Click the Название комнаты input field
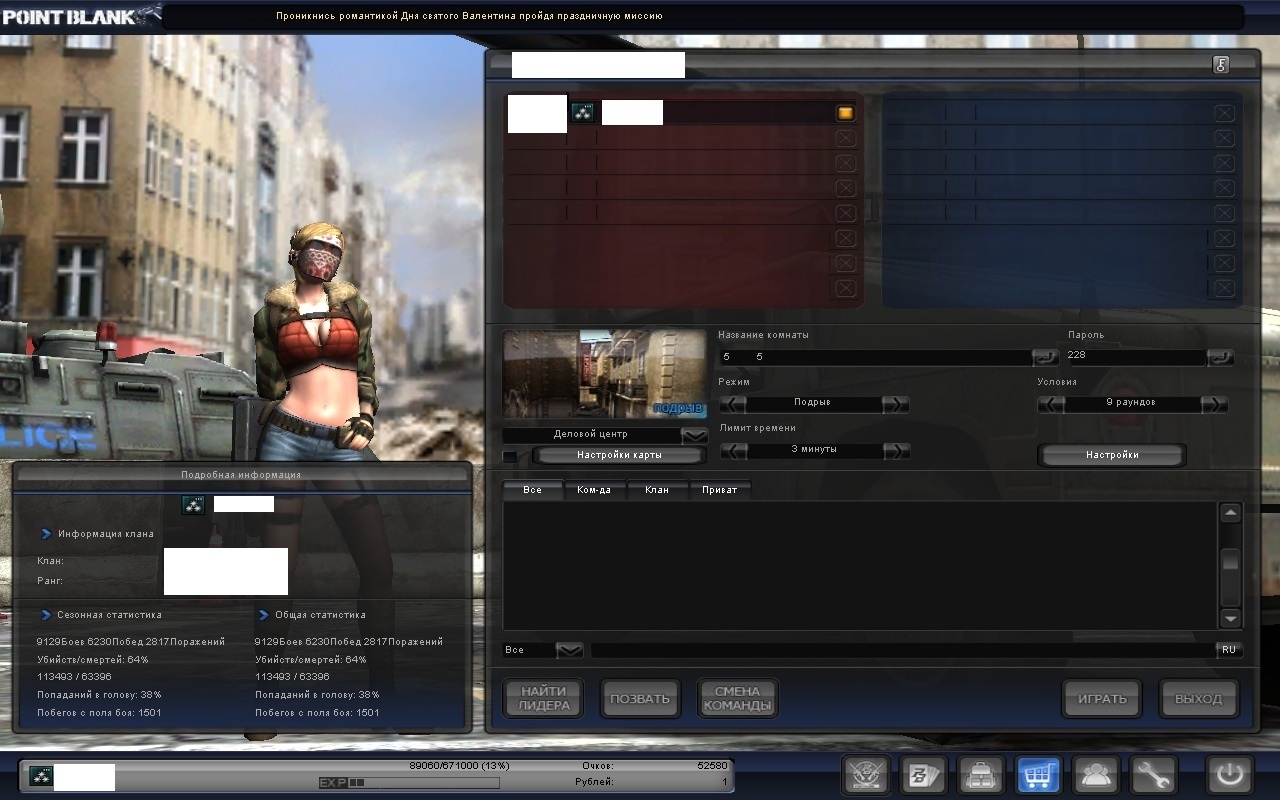The width and height of the screenshot is (1280, 800). coord(876,357)
